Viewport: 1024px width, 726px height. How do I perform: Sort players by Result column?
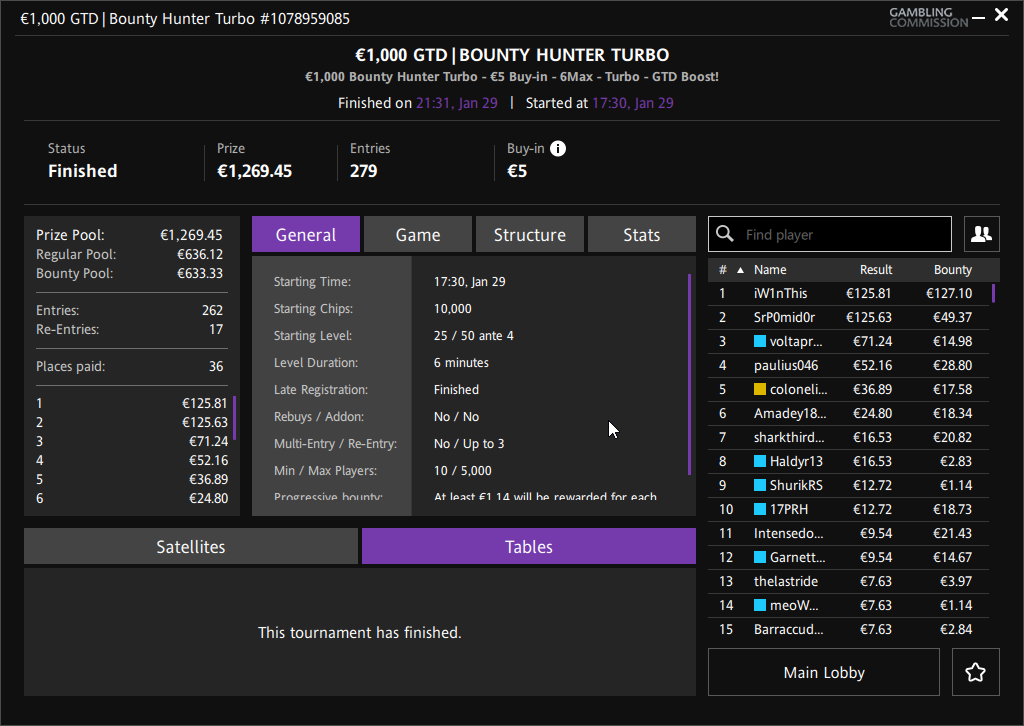[876, 270]
